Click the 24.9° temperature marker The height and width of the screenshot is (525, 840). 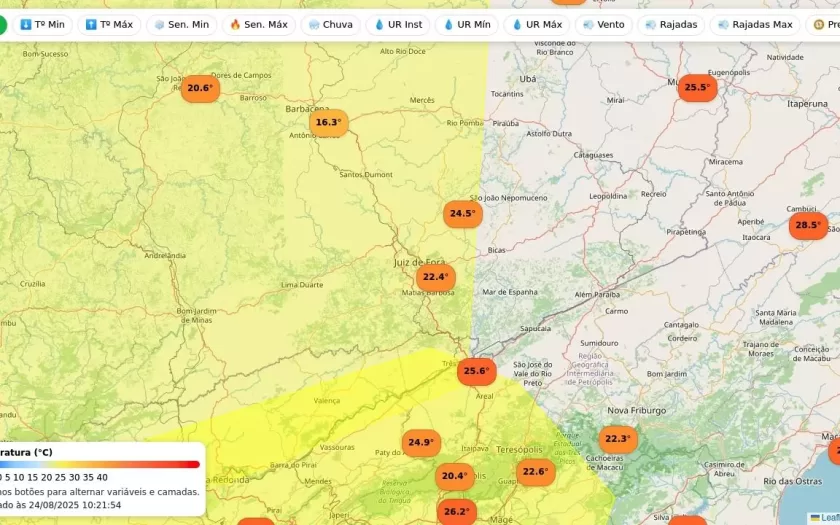tap(421, 442)
